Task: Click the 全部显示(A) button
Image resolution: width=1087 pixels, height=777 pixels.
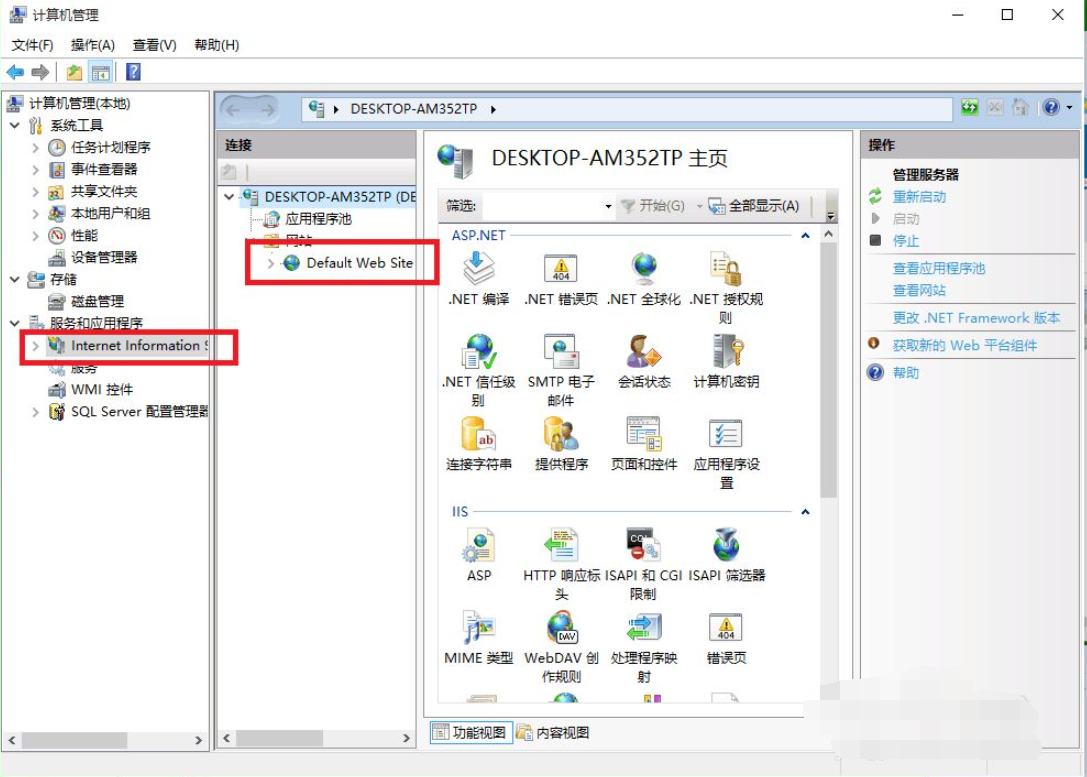Action: click(754, 206)
